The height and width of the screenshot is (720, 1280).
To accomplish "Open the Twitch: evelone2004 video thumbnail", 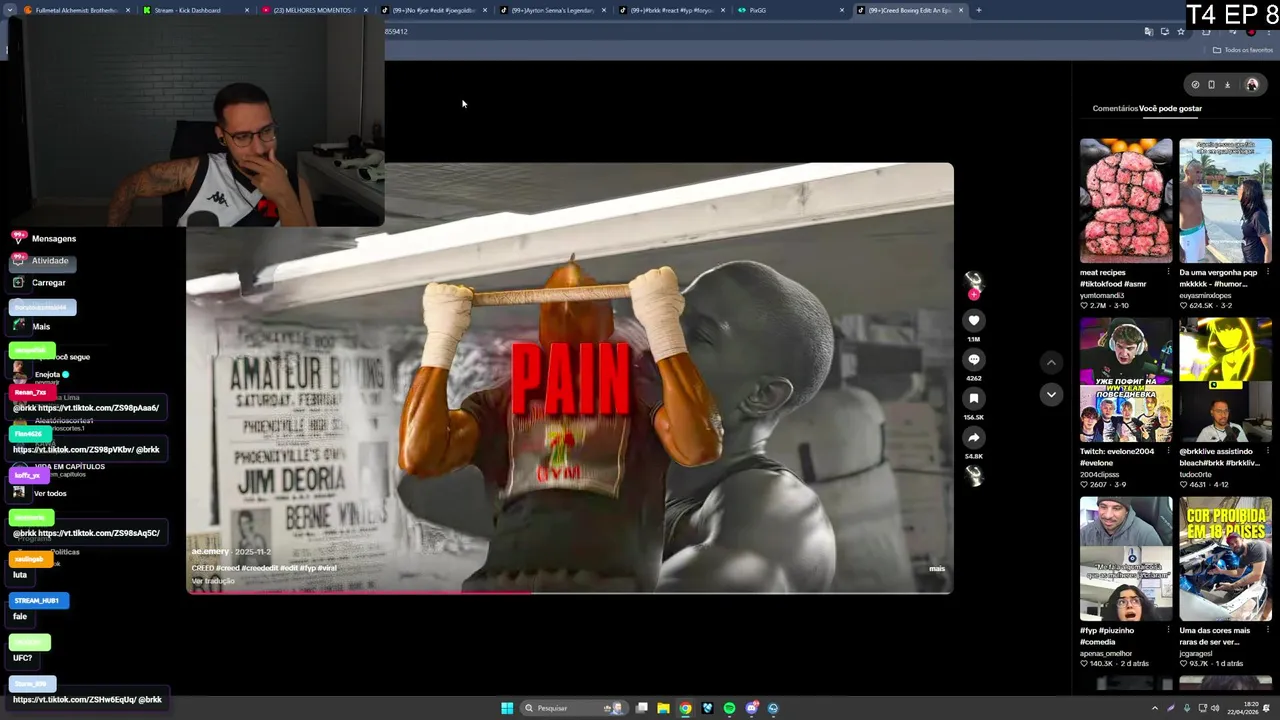I will tap(1126, 380).
